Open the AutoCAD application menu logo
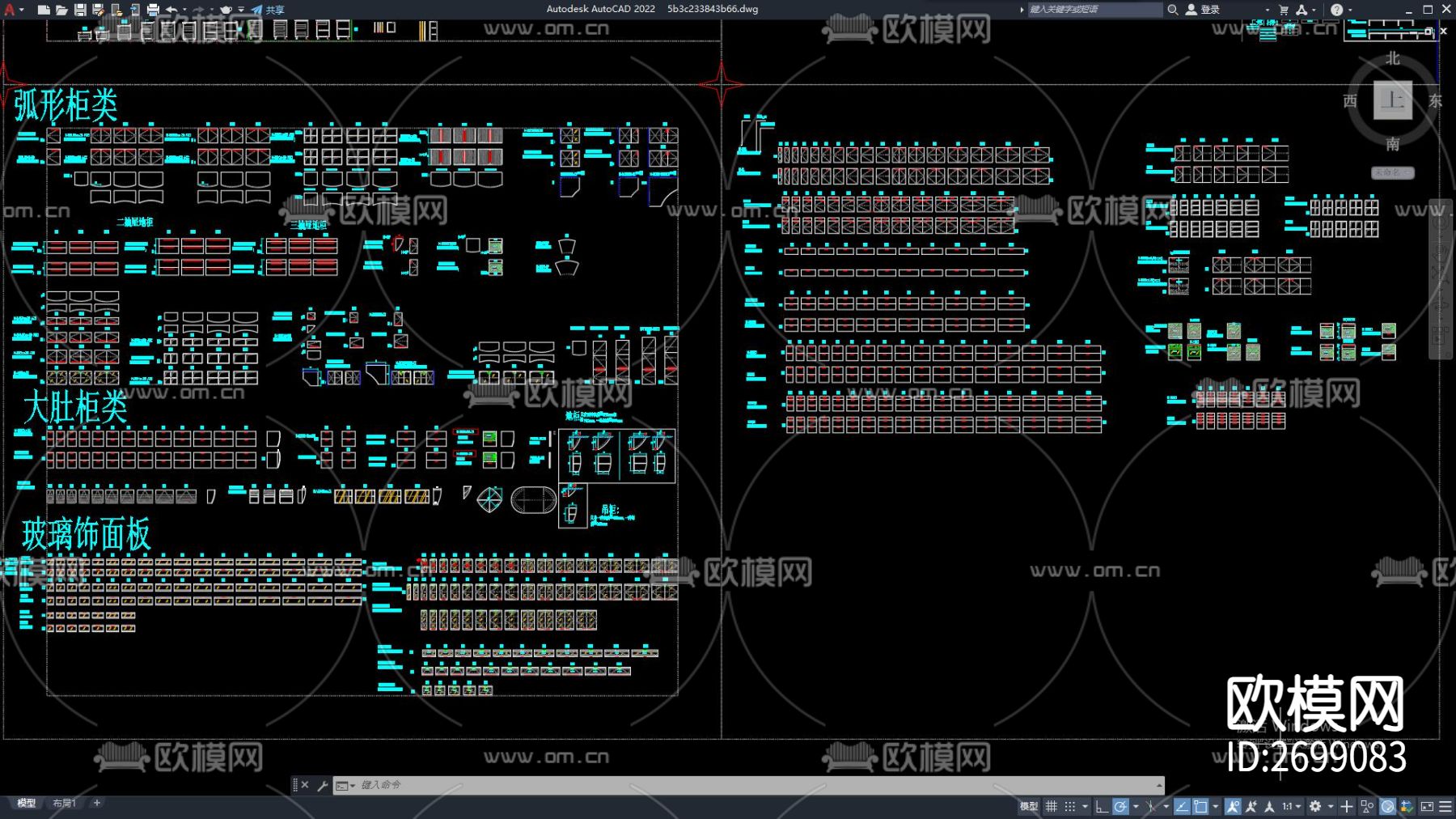Image resolution: width=1456 pixels, height=819 pixels. point(10,10)
